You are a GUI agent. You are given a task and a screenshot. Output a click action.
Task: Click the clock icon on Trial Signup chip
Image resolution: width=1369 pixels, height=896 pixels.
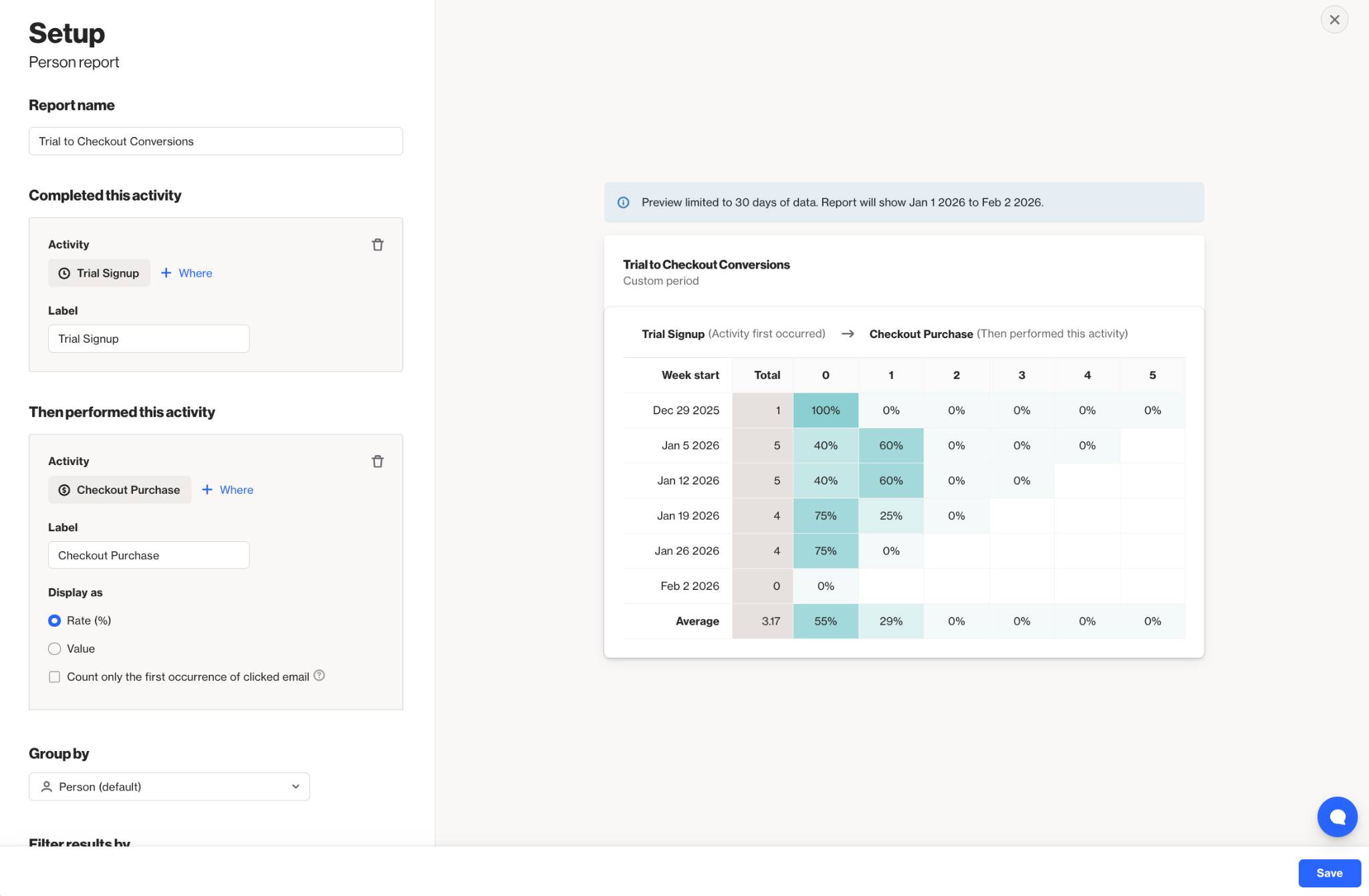pos(64,273)
